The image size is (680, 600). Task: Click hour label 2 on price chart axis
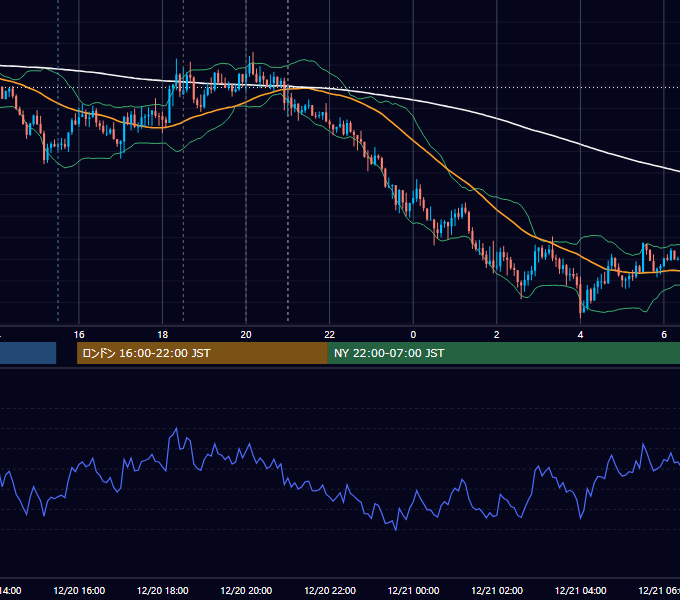click(497, 335)
